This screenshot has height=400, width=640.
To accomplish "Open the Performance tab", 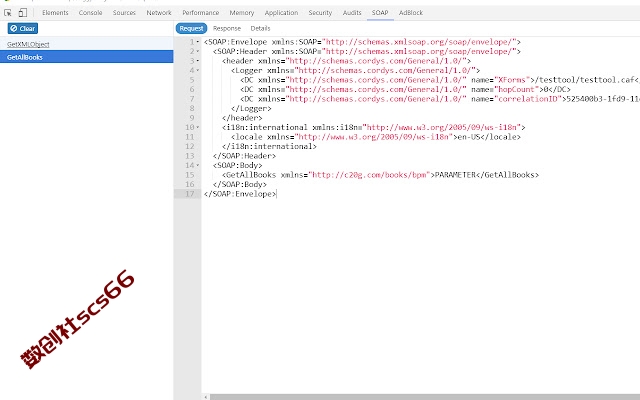I will click(200, 13).
